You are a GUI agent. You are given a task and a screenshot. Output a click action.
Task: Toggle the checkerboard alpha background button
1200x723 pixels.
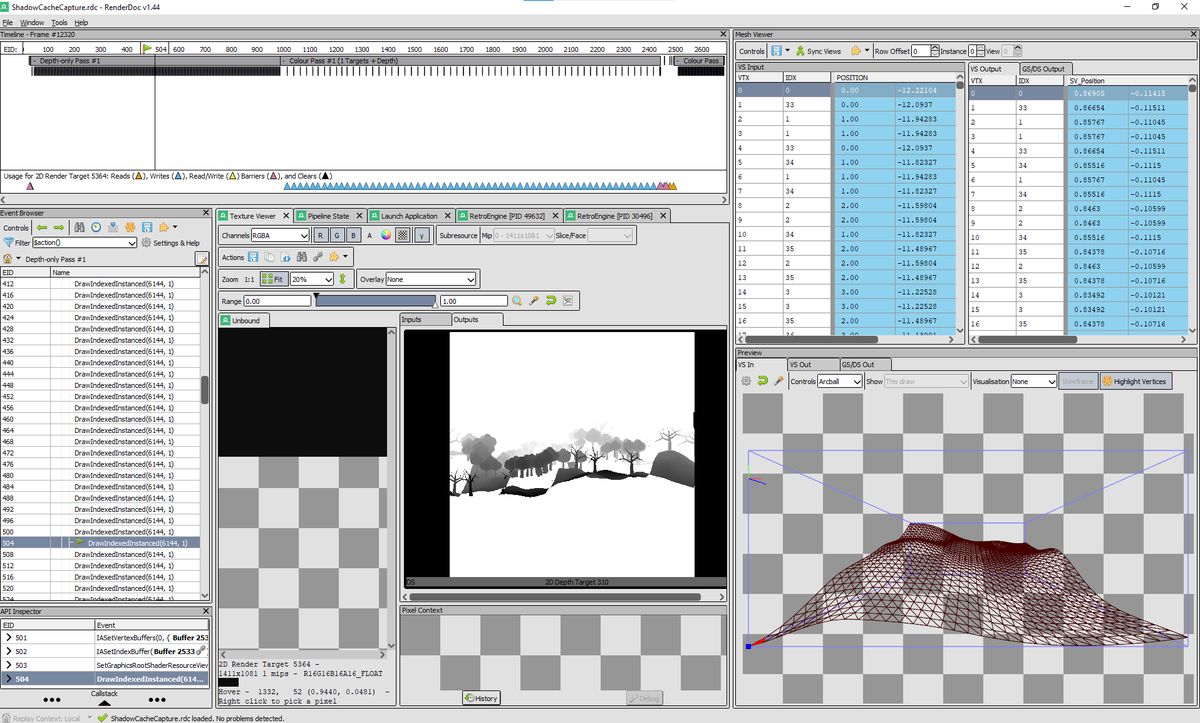pyautogui.click(x=403, y=235)
